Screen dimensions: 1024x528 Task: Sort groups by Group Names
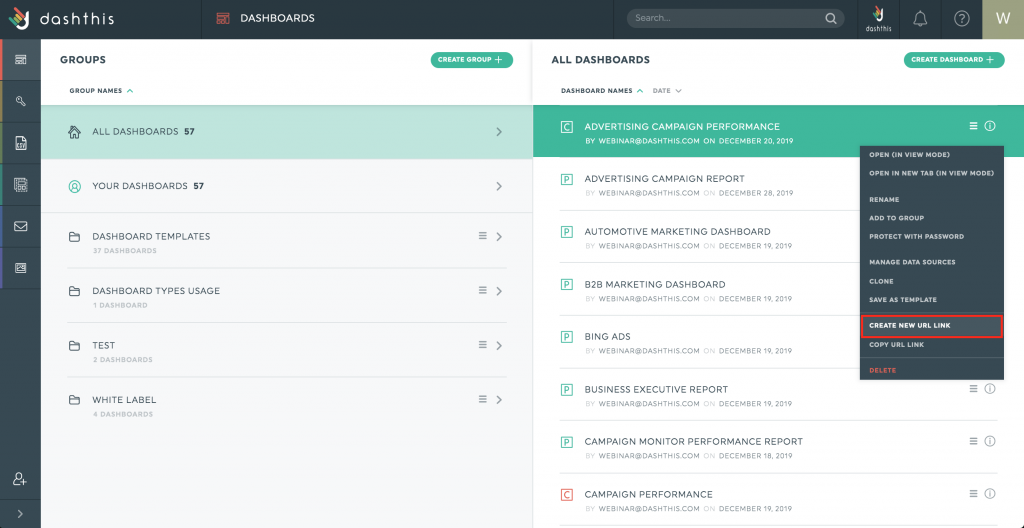pyautogui.click(x=101, y=91)
